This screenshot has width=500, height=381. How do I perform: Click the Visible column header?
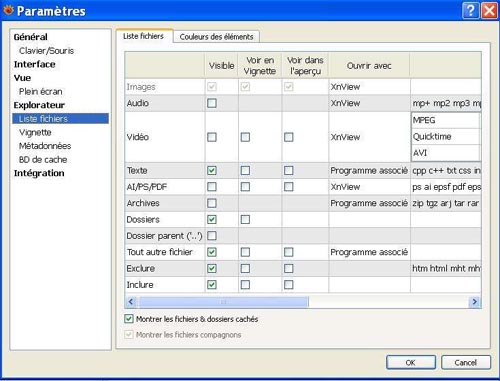pyautogui.click(x=221, y=65)
